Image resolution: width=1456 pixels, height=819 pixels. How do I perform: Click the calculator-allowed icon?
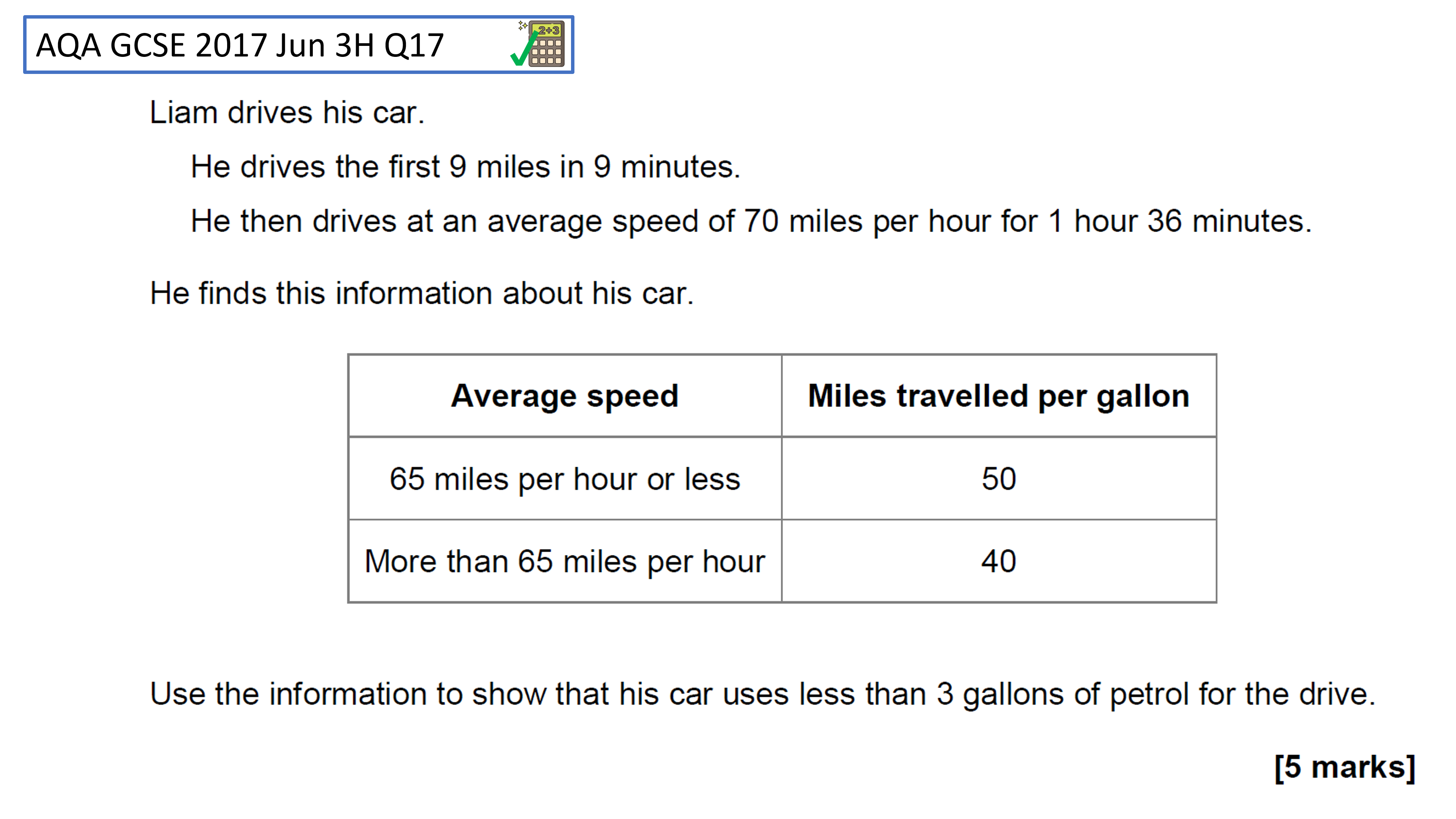click(540, 44)
